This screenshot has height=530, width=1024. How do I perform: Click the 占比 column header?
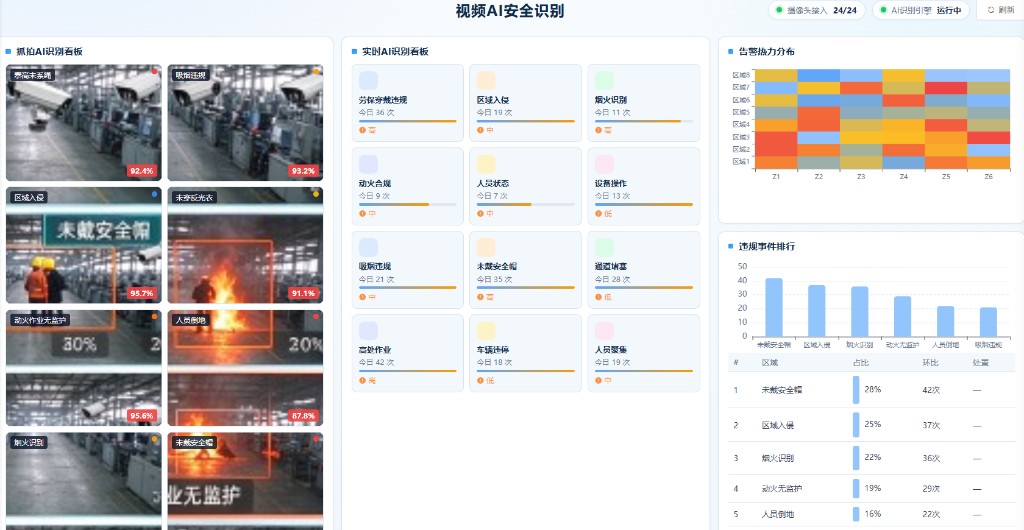coord(861,362)
